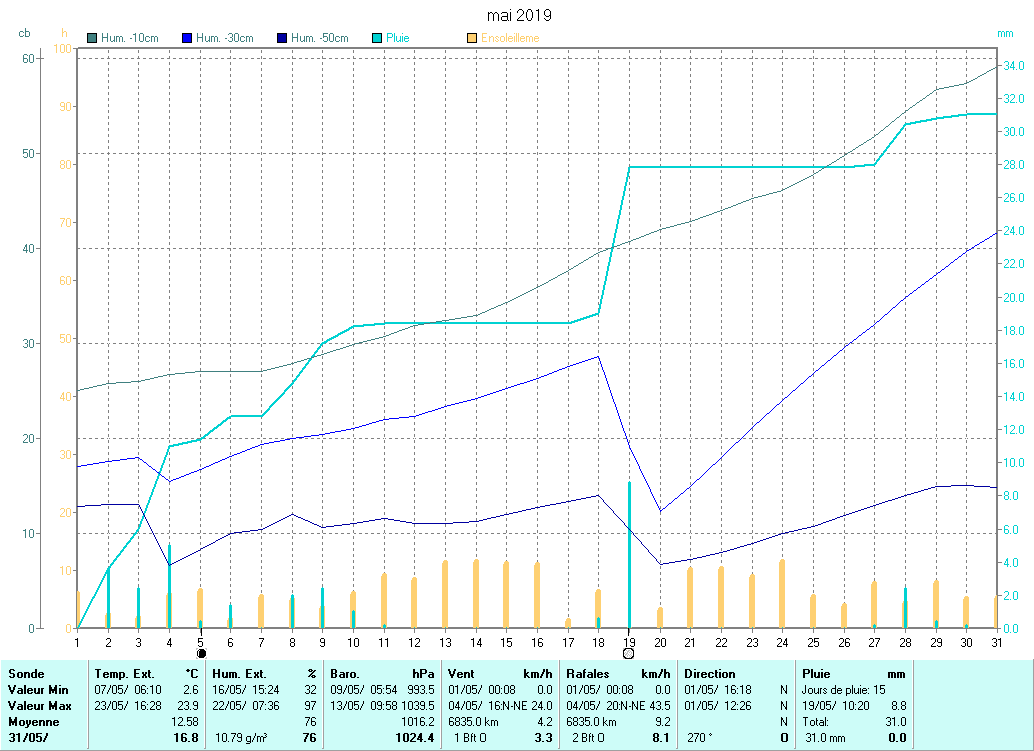Screen dimensions: 1034x751
Task: Click the day 31 label on x-axis
Action: pos(996,642)
